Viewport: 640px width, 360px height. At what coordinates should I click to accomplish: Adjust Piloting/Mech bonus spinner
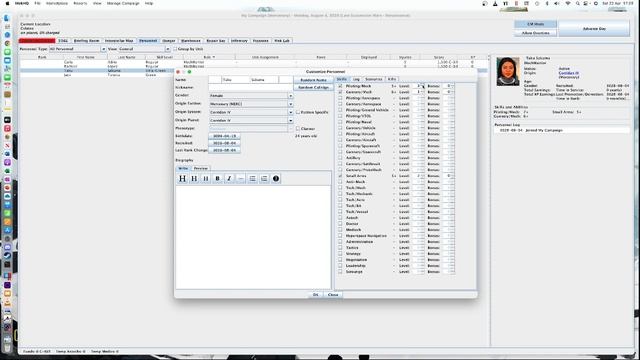point(448,86)
